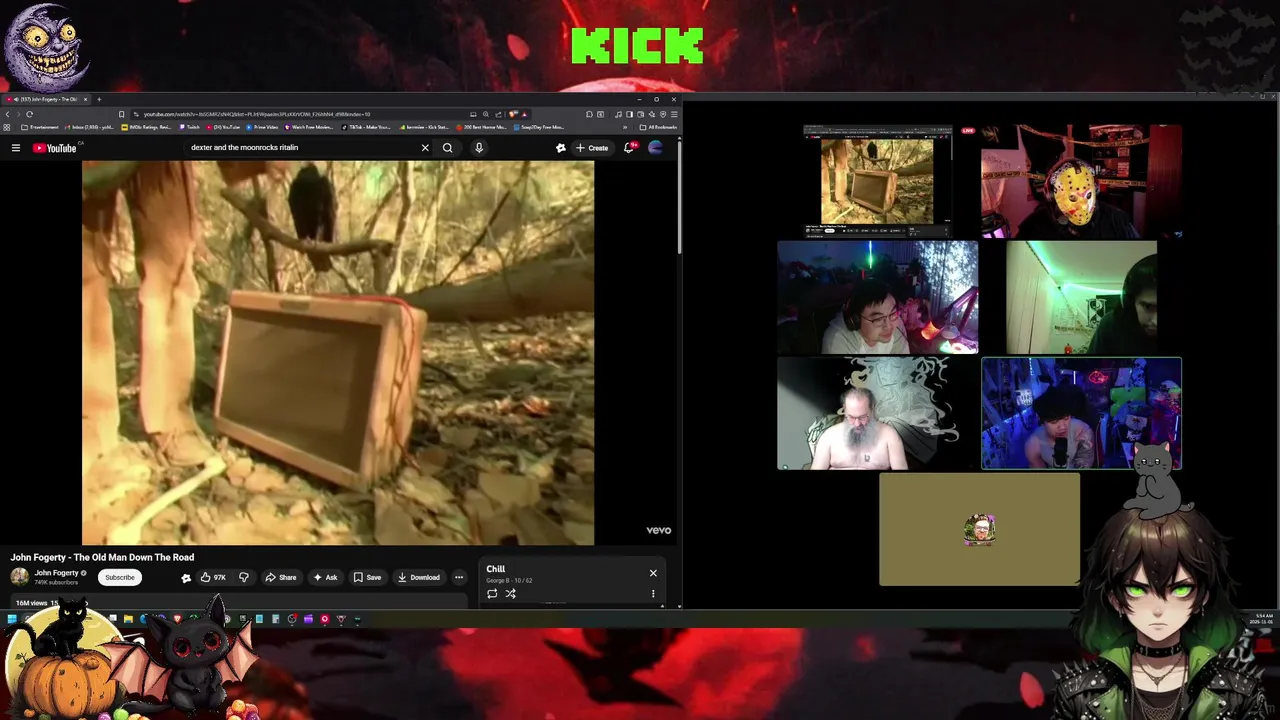Screen dimensions: 1280x720
Task: Click the Brave shields icon in address bar
Action: (x=514, y=114)
